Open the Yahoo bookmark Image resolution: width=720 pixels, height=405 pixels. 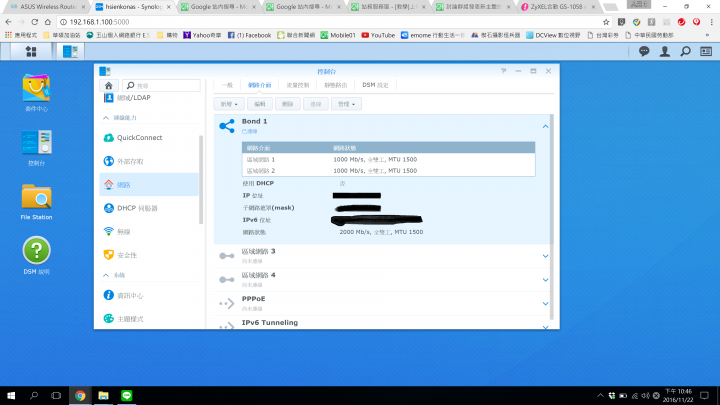click(202, 35)
